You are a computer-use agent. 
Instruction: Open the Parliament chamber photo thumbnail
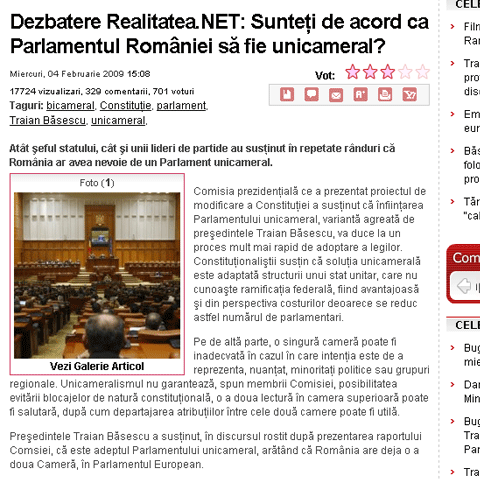[97, 275]
